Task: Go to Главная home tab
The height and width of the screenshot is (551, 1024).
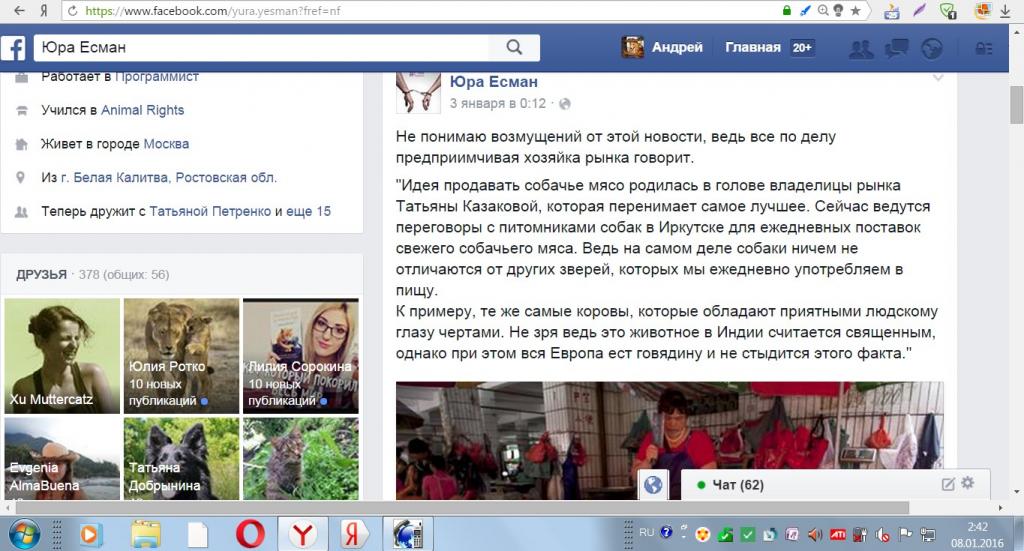Action: [x=752, y=47]
